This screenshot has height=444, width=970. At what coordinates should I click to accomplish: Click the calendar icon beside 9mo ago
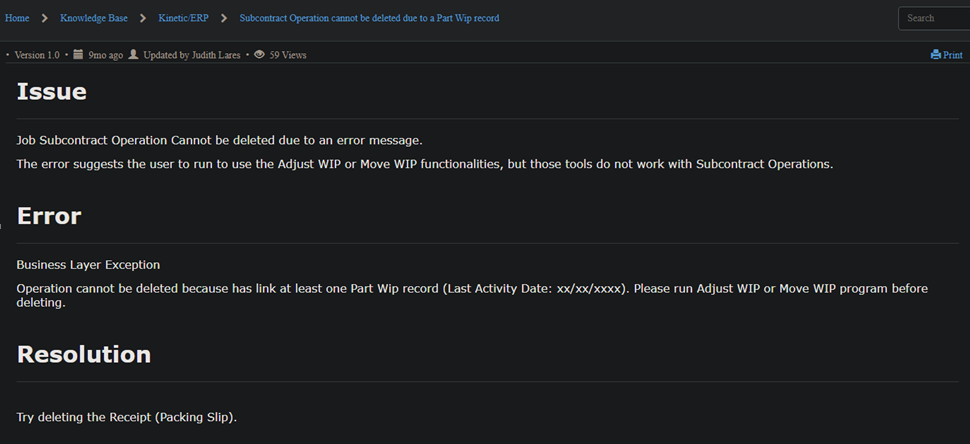(79, 55)
